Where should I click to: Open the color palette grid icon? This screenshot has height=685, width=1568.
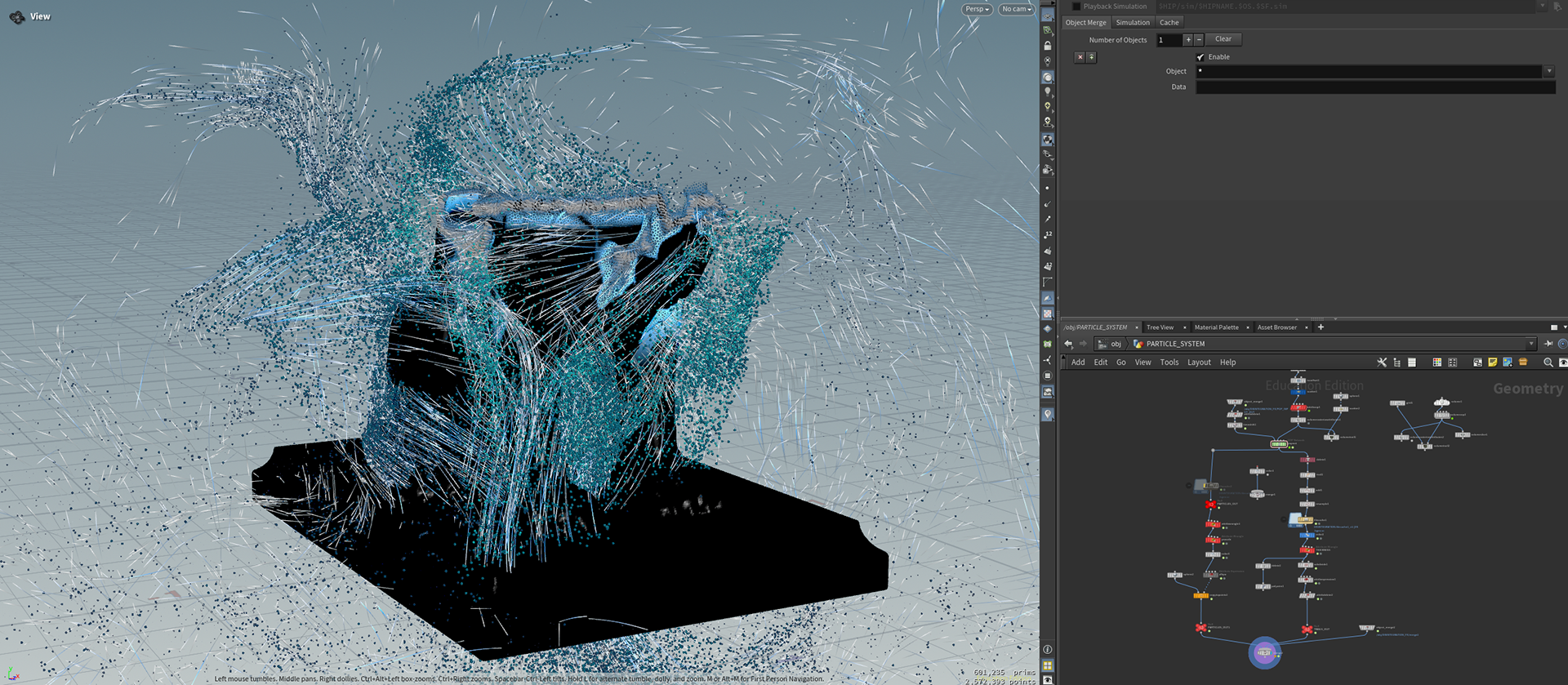pyautogui.click(x=1437, y=363)
